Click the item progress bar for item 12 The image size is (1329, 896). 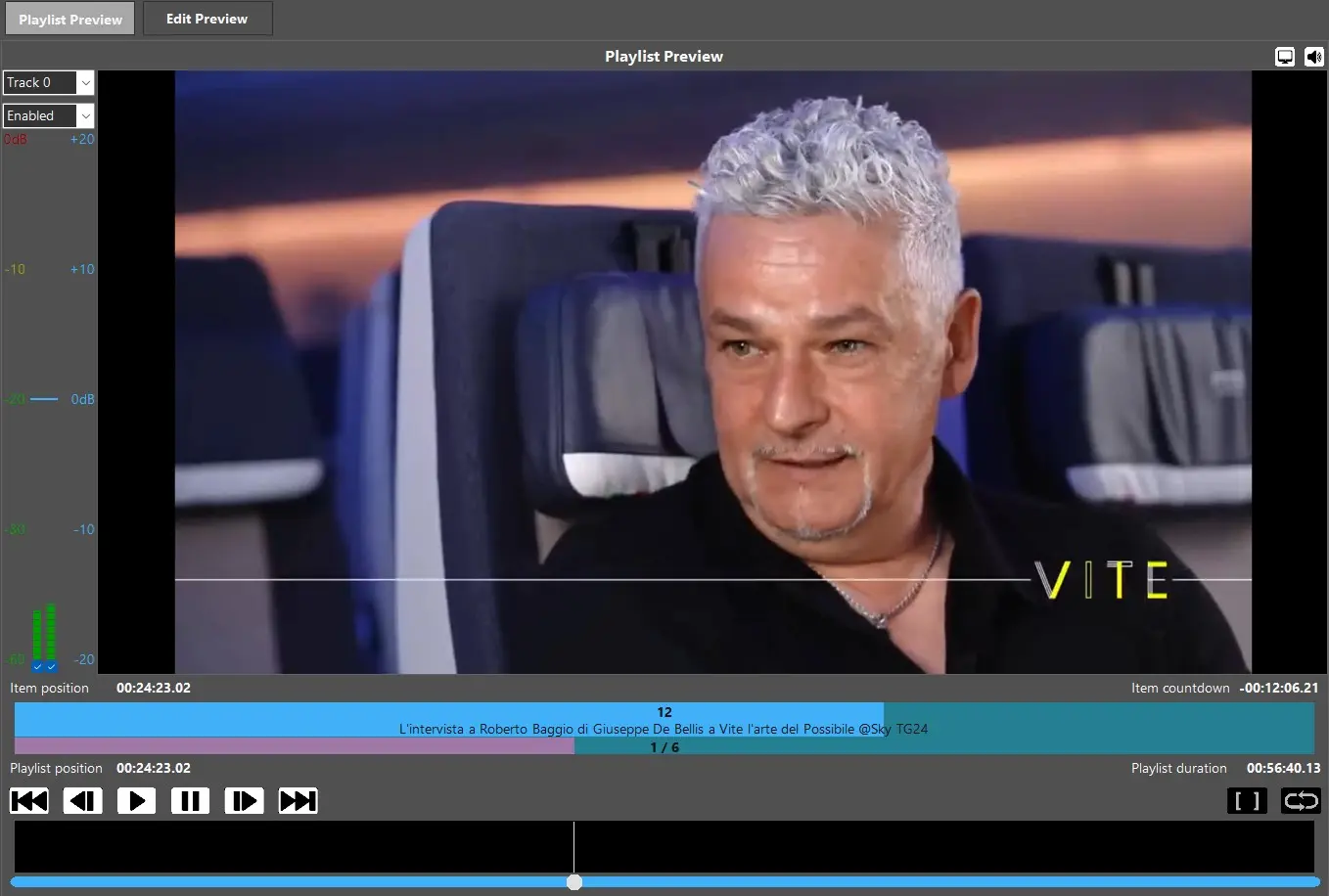pos(664,720)
